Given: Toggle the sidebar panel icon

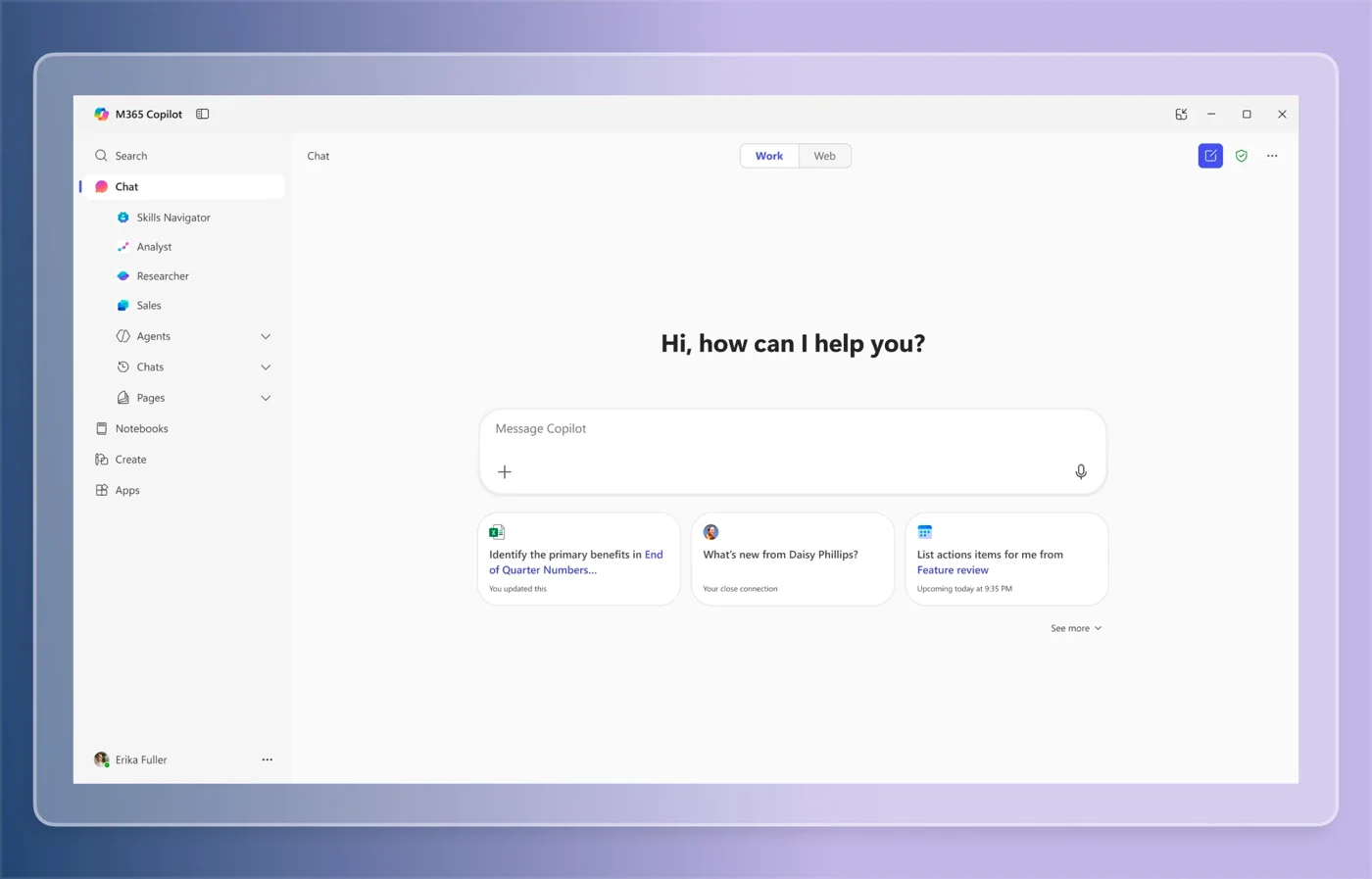Looking at the screenshot, I should [203, 114].
